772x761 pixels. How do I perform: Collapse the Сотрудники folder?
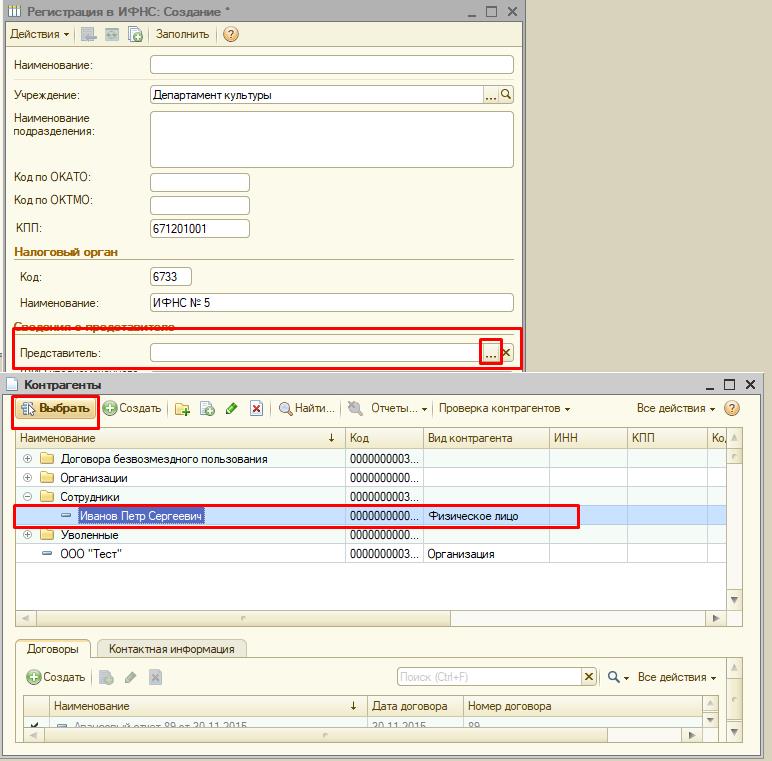[28, 497]
